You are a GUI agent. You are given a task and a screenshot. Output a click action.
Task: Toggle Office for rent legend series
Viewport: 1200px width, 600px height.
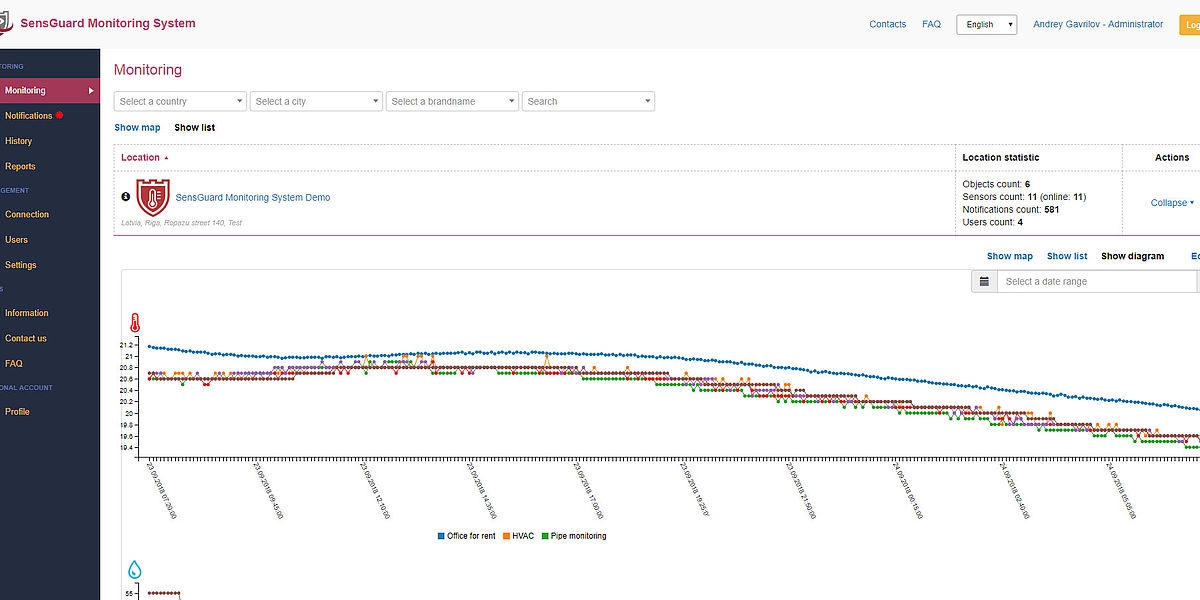[466, 536]
